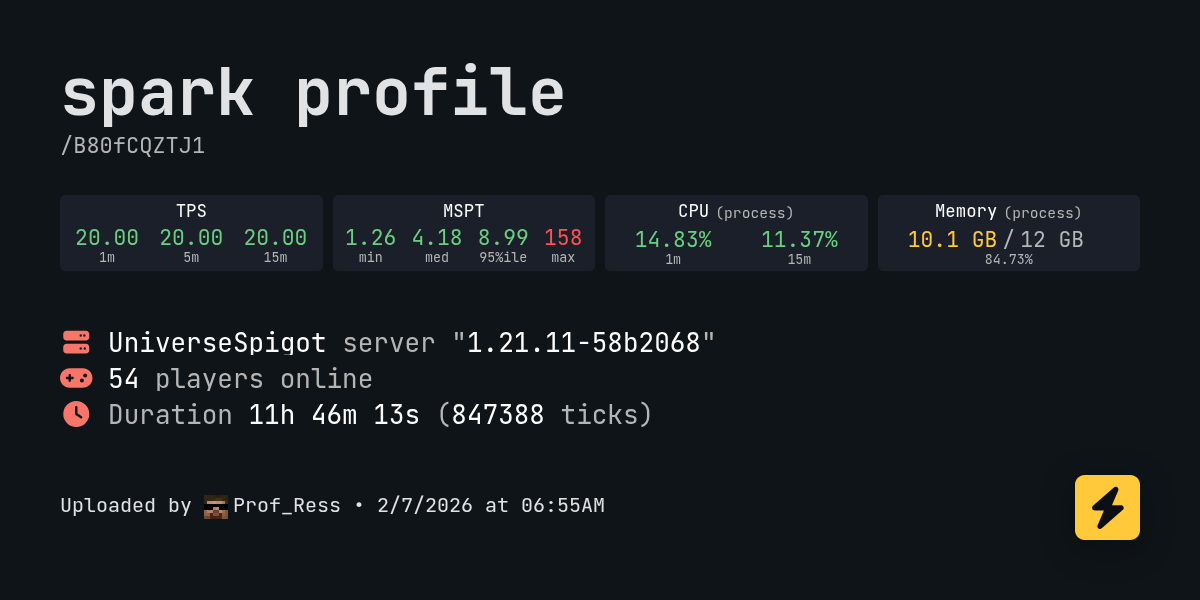Click the 14.83% CPU 1m value
The image size is (1200, 600).
[x=673, y=240]
